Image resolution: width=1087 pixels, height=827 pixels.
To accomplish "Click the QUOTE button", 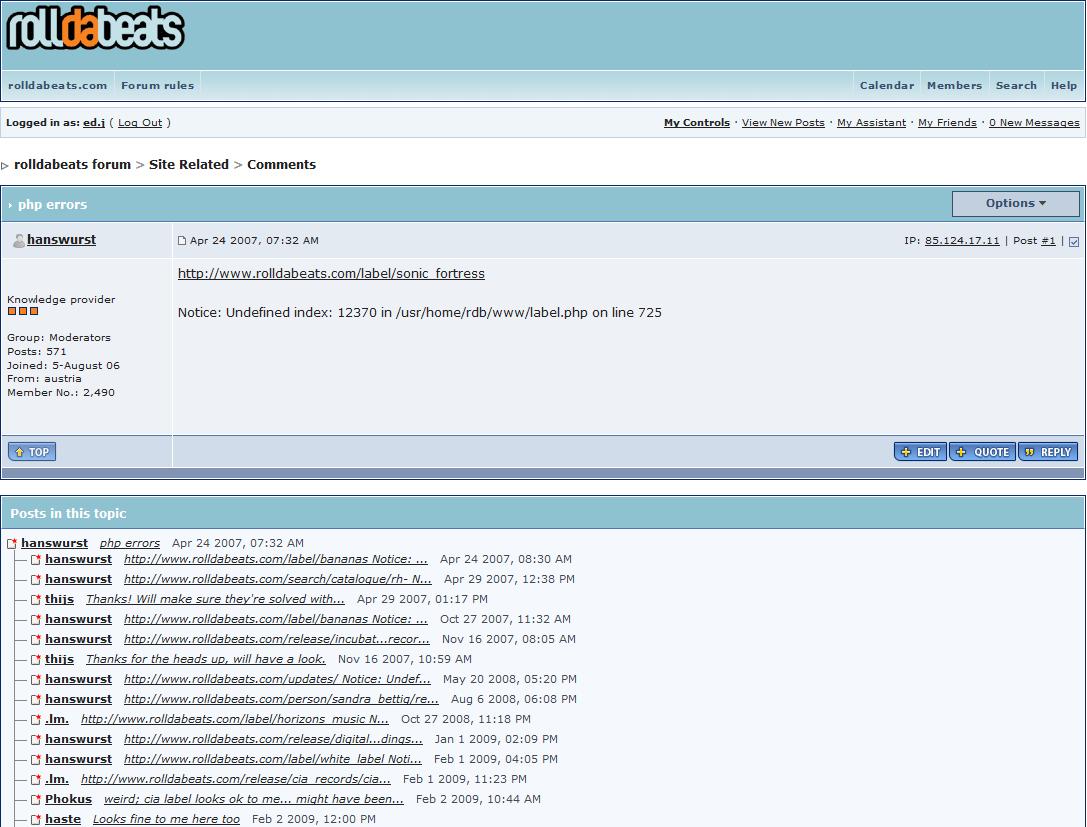I will tap(982, 452).
